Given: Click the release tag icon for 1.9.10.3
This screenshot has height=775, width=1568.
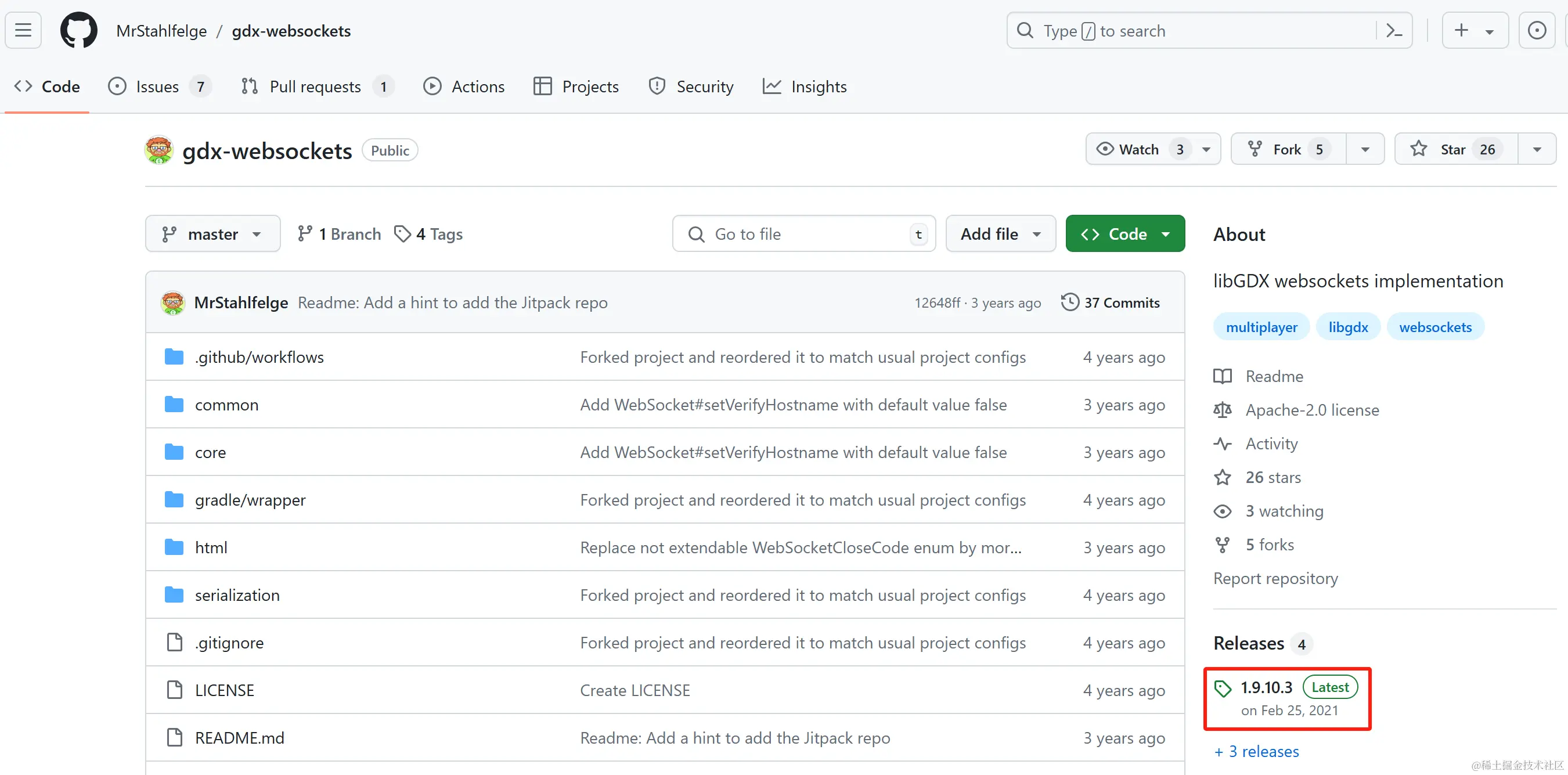Looking at the screenshot, I should tap(1222, 689).
